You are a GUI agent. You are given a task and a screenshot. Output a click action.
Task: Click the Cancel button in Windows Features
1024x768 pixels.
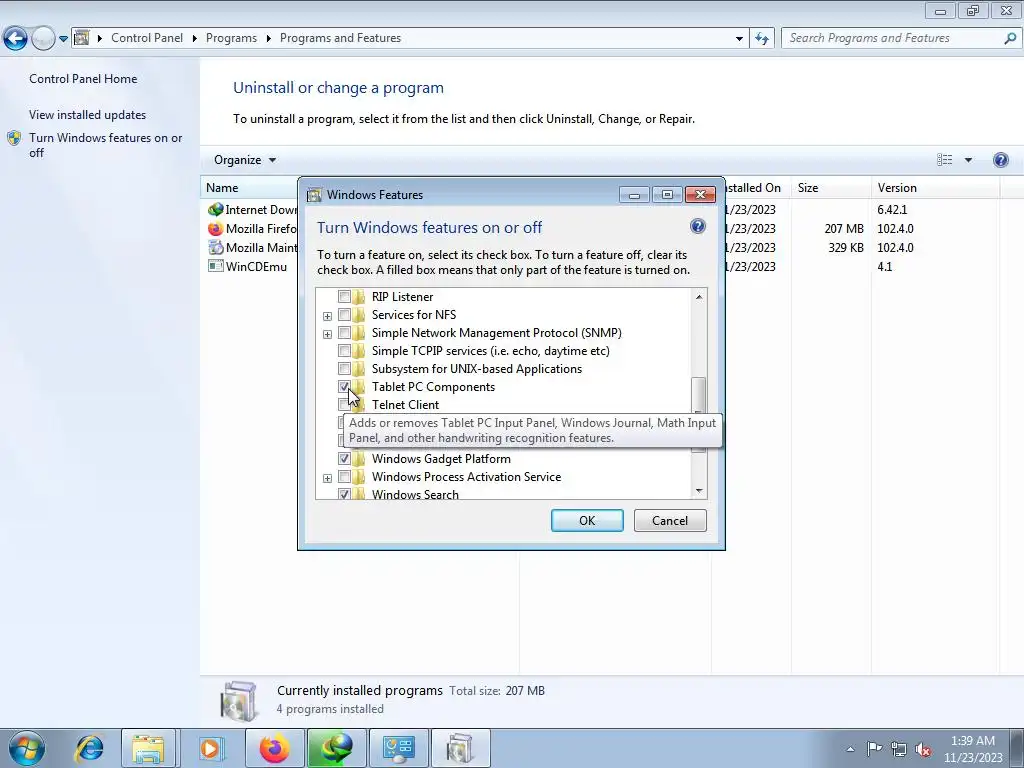[670, 520]
